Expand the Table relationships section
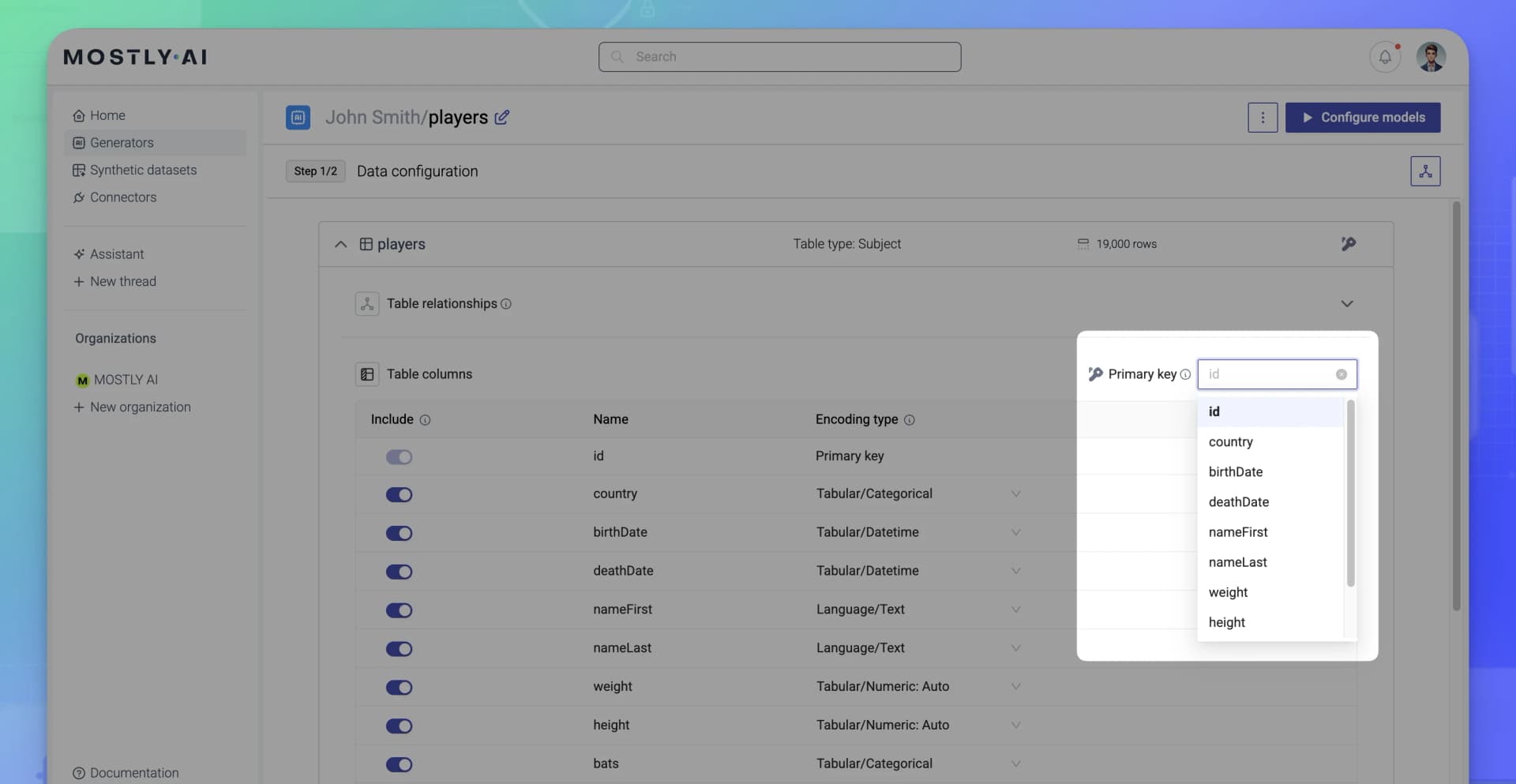The image size is (1516, 784). (x=1346, y=304)
